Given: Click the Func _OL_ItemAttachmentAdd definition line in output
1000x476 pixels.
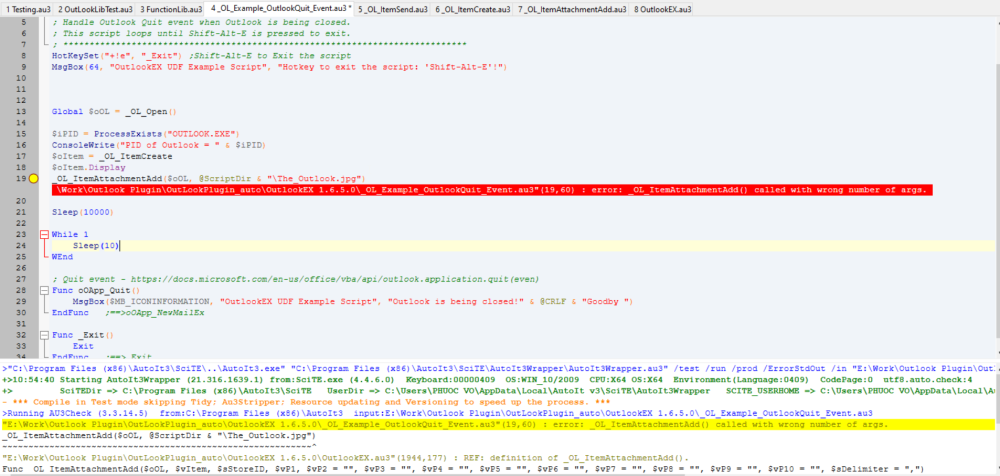Looking at the screenshot, I should pyautogui.click(x=464, y=470).
